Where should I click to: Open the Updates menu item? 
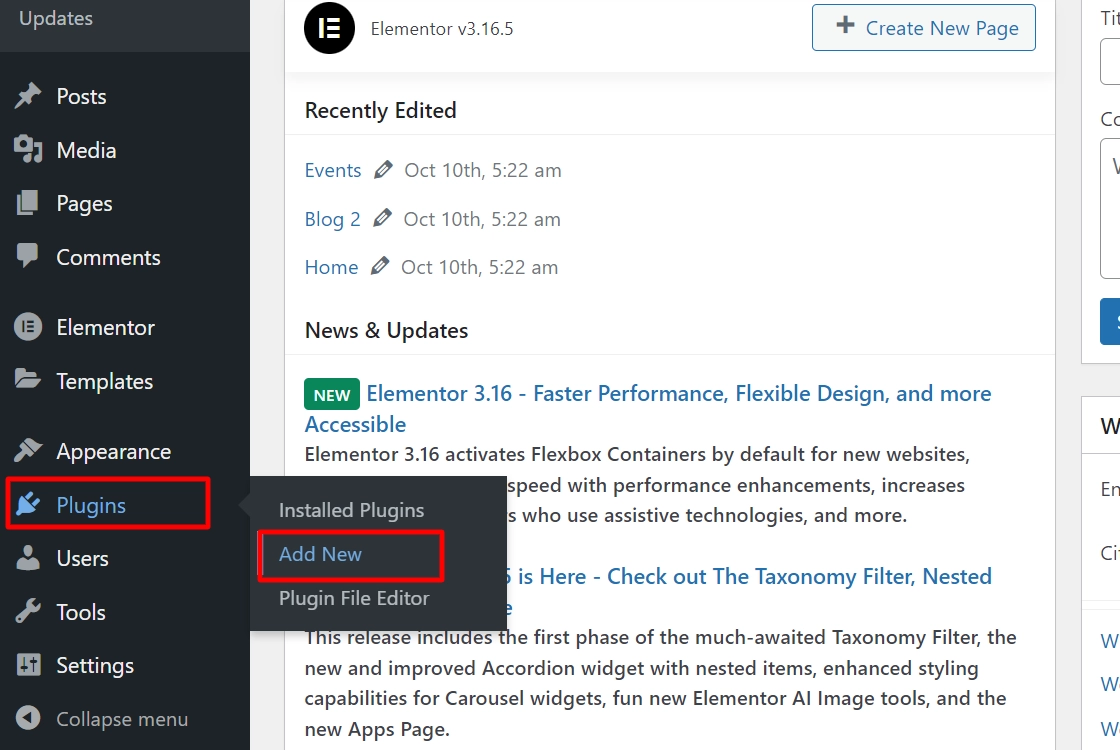point(56,17)
